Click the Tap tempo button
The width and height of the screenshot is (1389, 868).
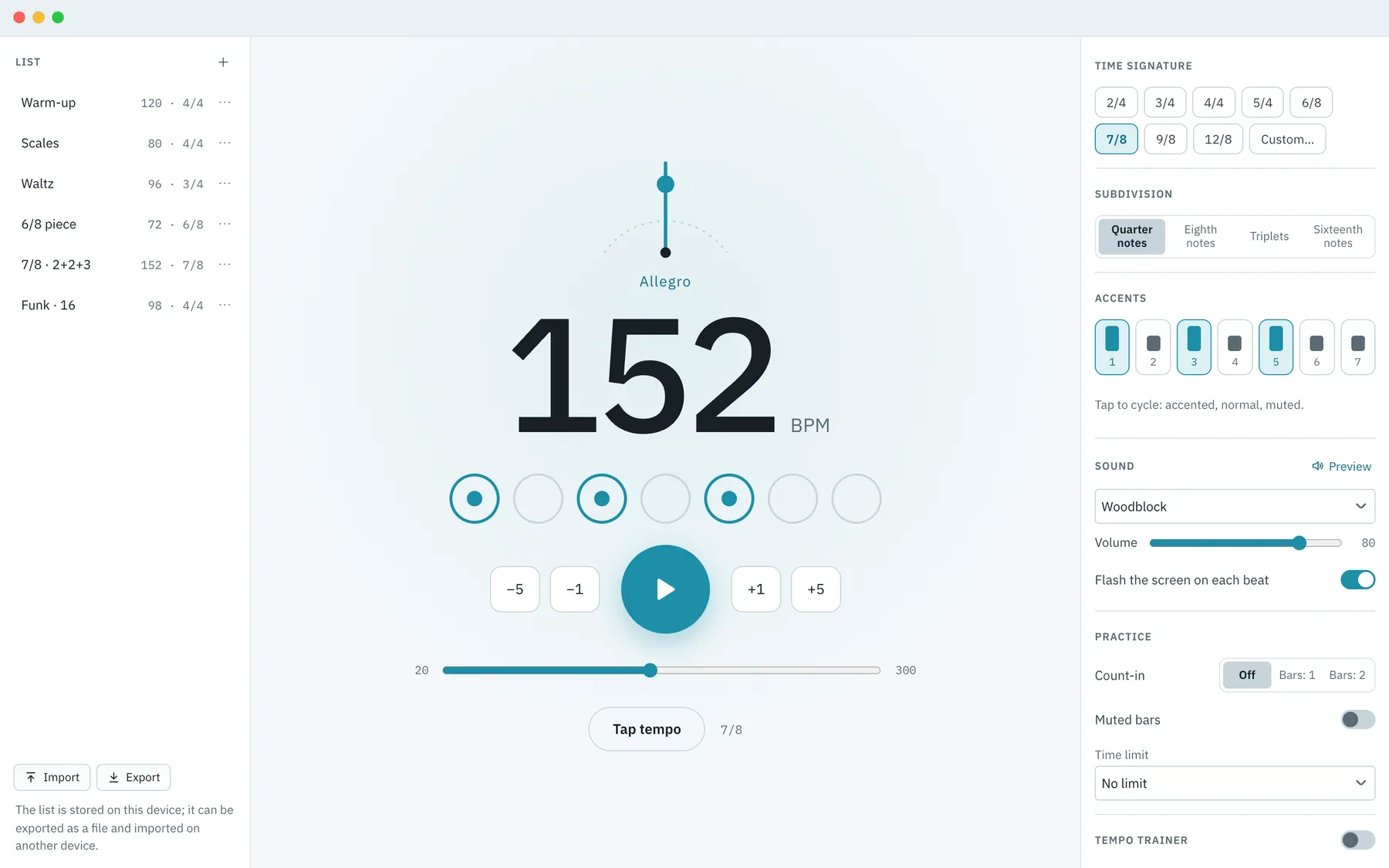(647, 729)
